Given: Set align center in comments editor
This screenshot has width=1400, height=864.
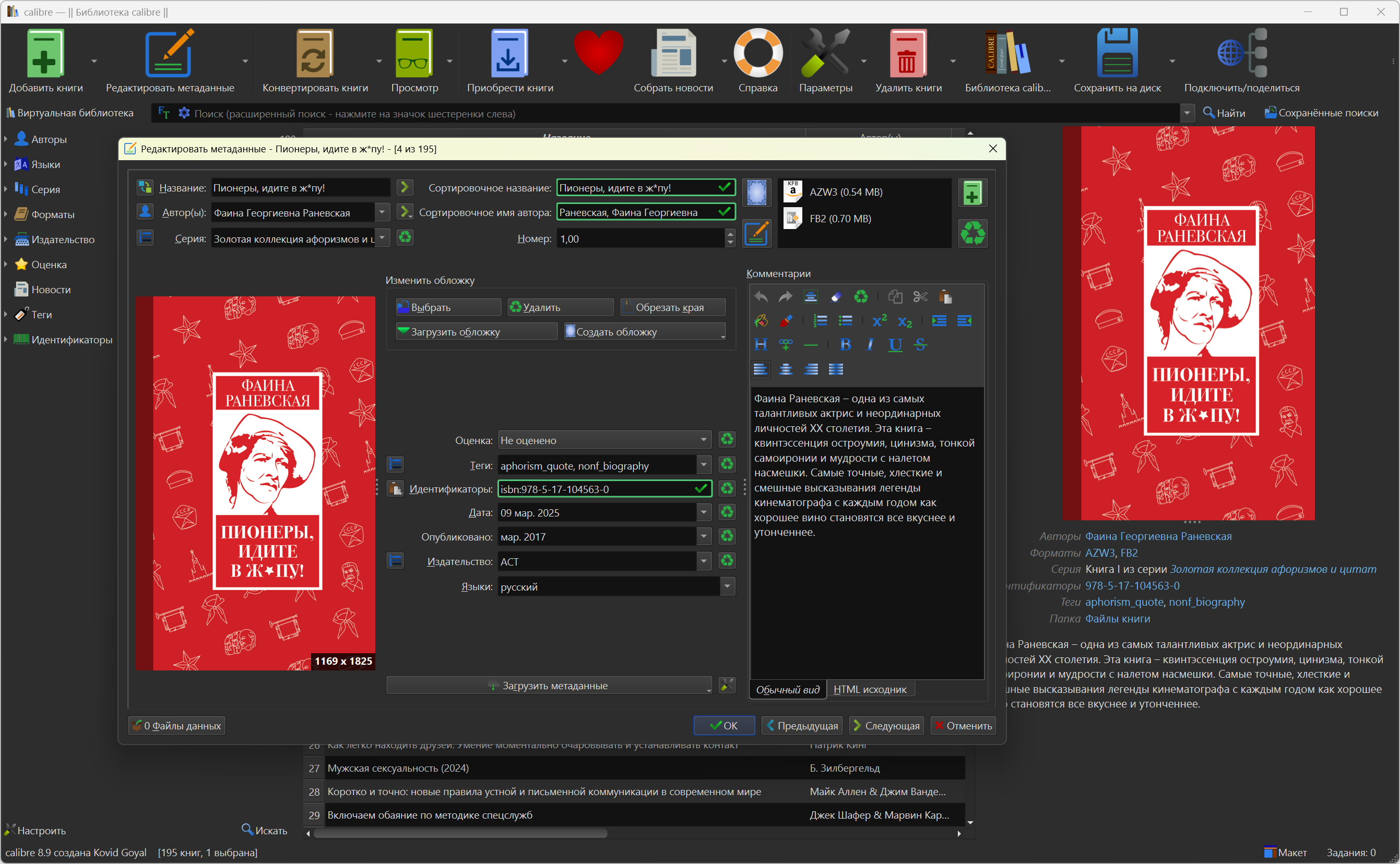Looking at the screenshot, I should (x=786, y=369).
